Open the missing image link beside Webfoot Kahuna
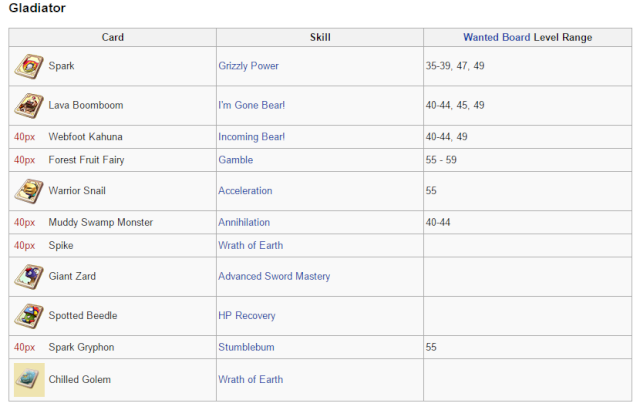This screenshot has width=640, height=410. [24, 137]
